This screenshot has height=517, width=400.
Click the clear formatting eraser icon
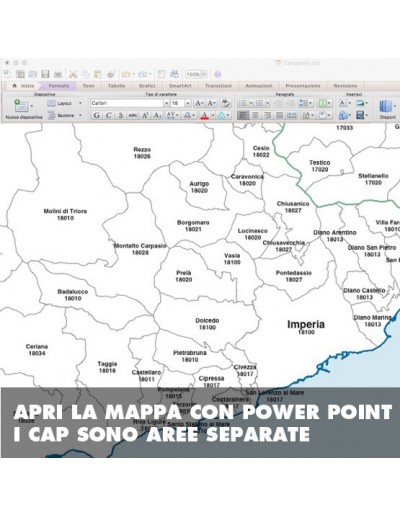[x=226, y=103]
